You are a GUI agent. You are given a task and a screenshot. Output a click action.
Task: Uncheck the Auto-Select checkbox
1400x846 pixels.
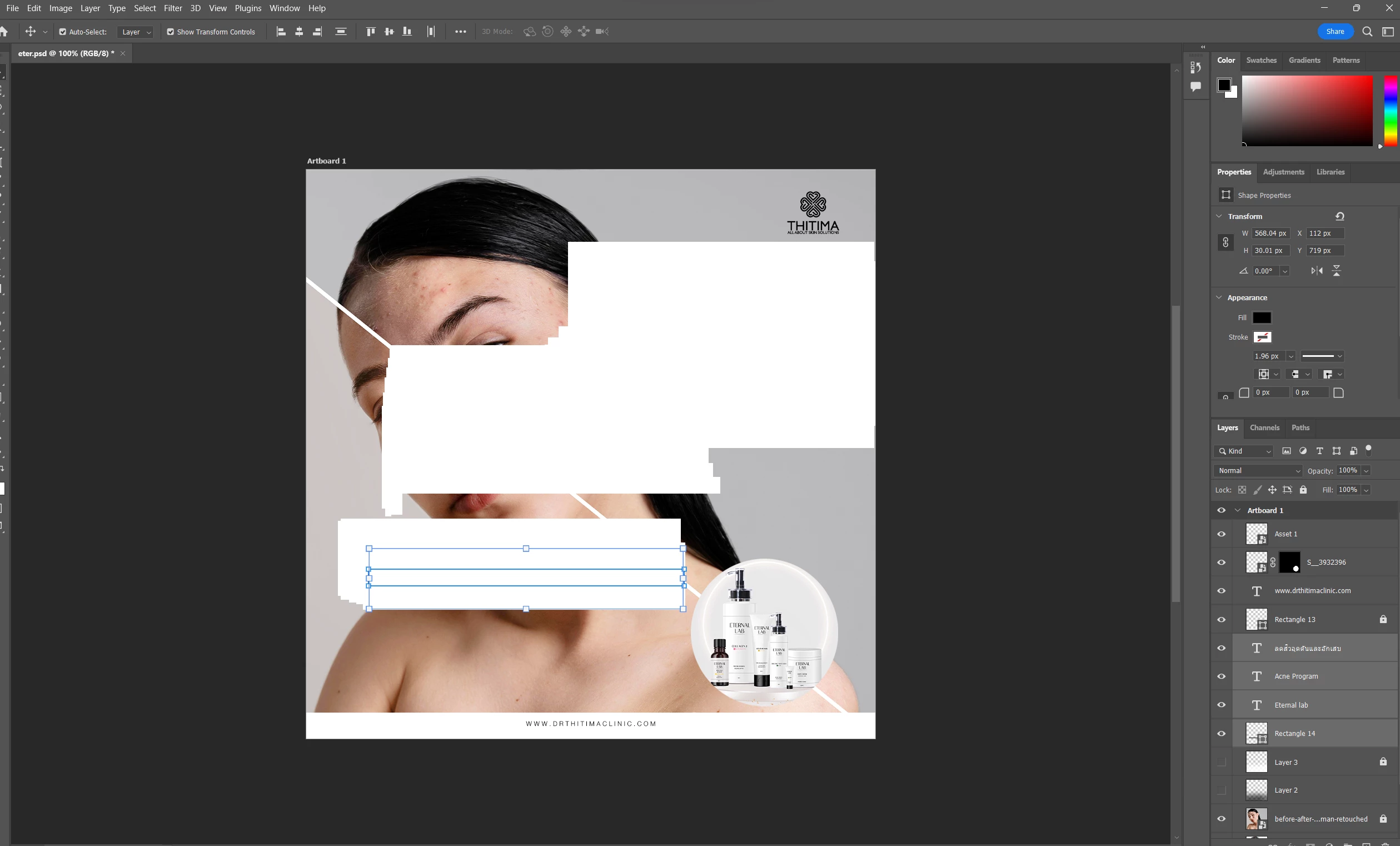point(62,32)
